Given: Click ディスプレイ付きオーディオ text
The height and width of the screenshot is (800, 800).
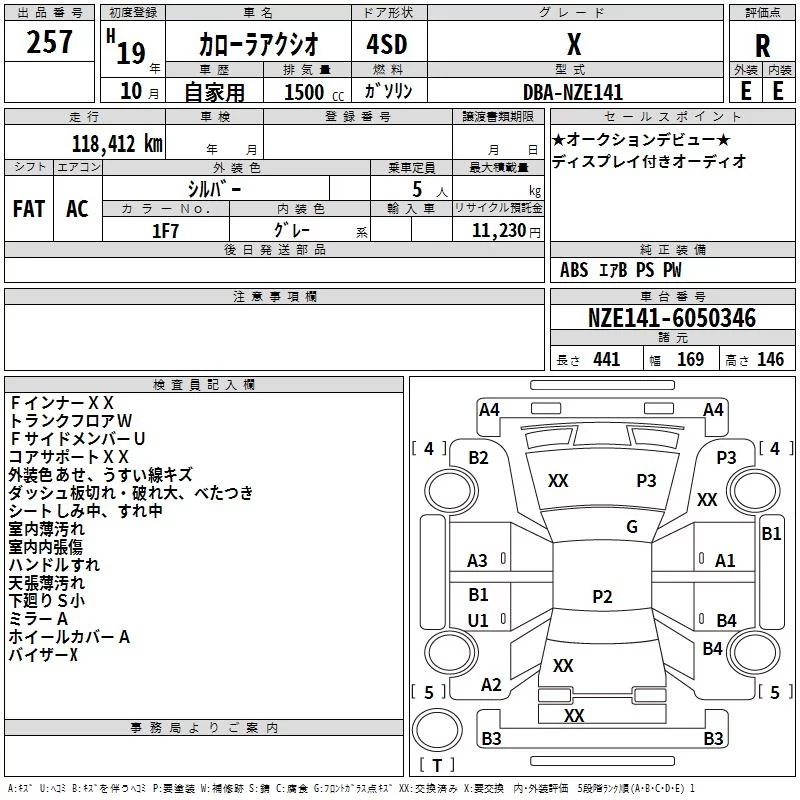Looking at the screenshot, I should [649, 161].
